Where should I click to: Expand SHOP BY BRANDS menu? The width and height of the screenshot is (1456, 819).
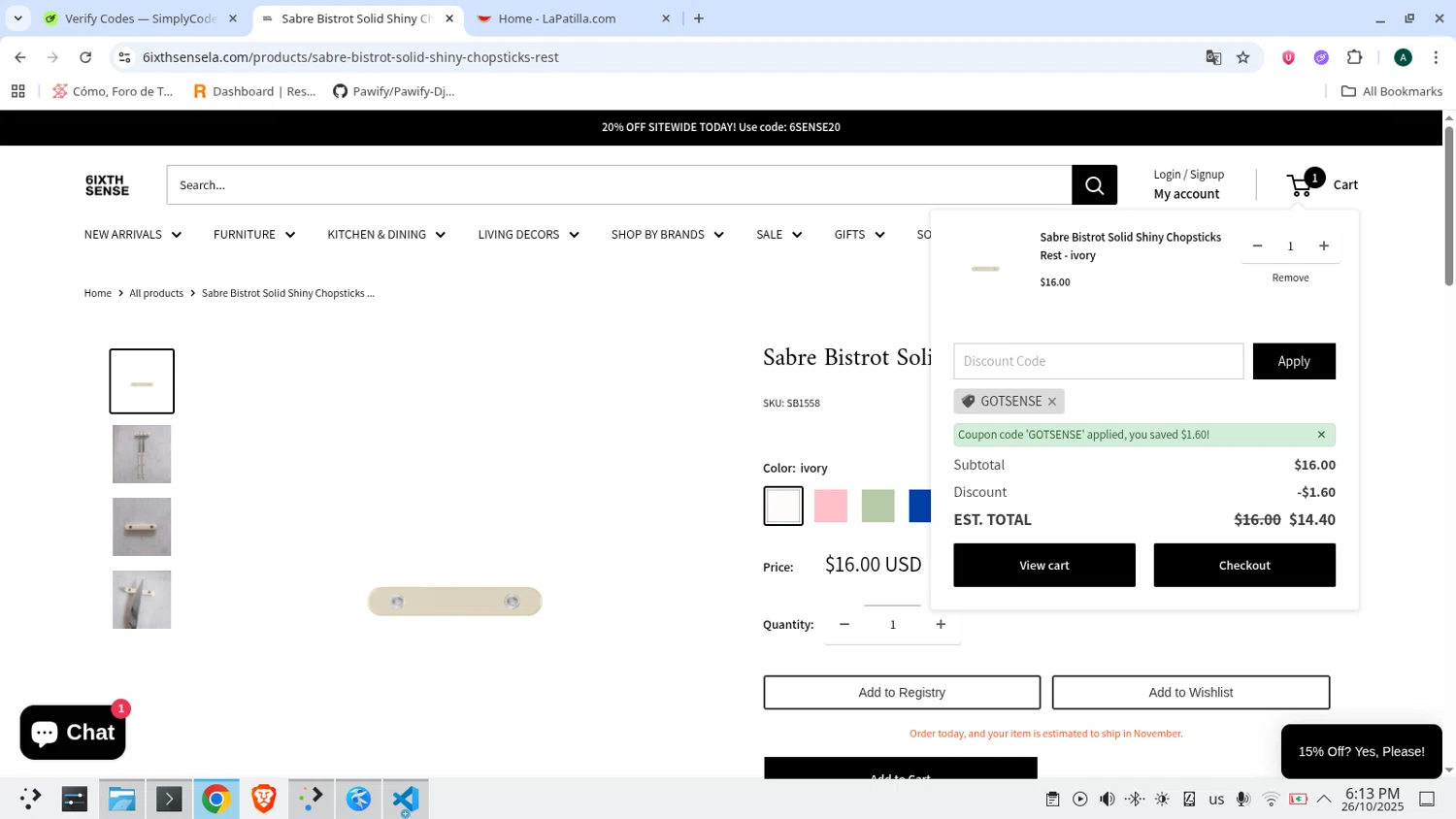point(668,235)
